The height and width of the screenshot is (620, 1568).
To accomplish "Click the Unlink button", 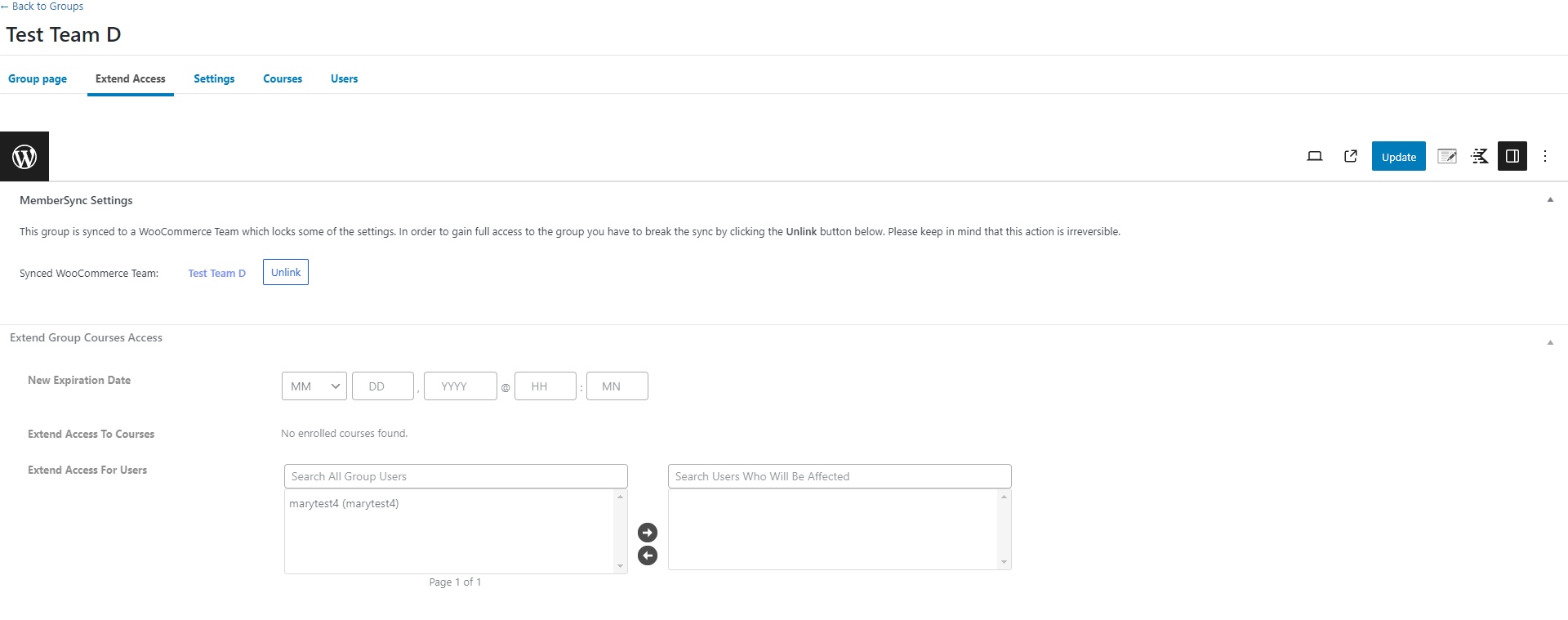I will [286, 272].
